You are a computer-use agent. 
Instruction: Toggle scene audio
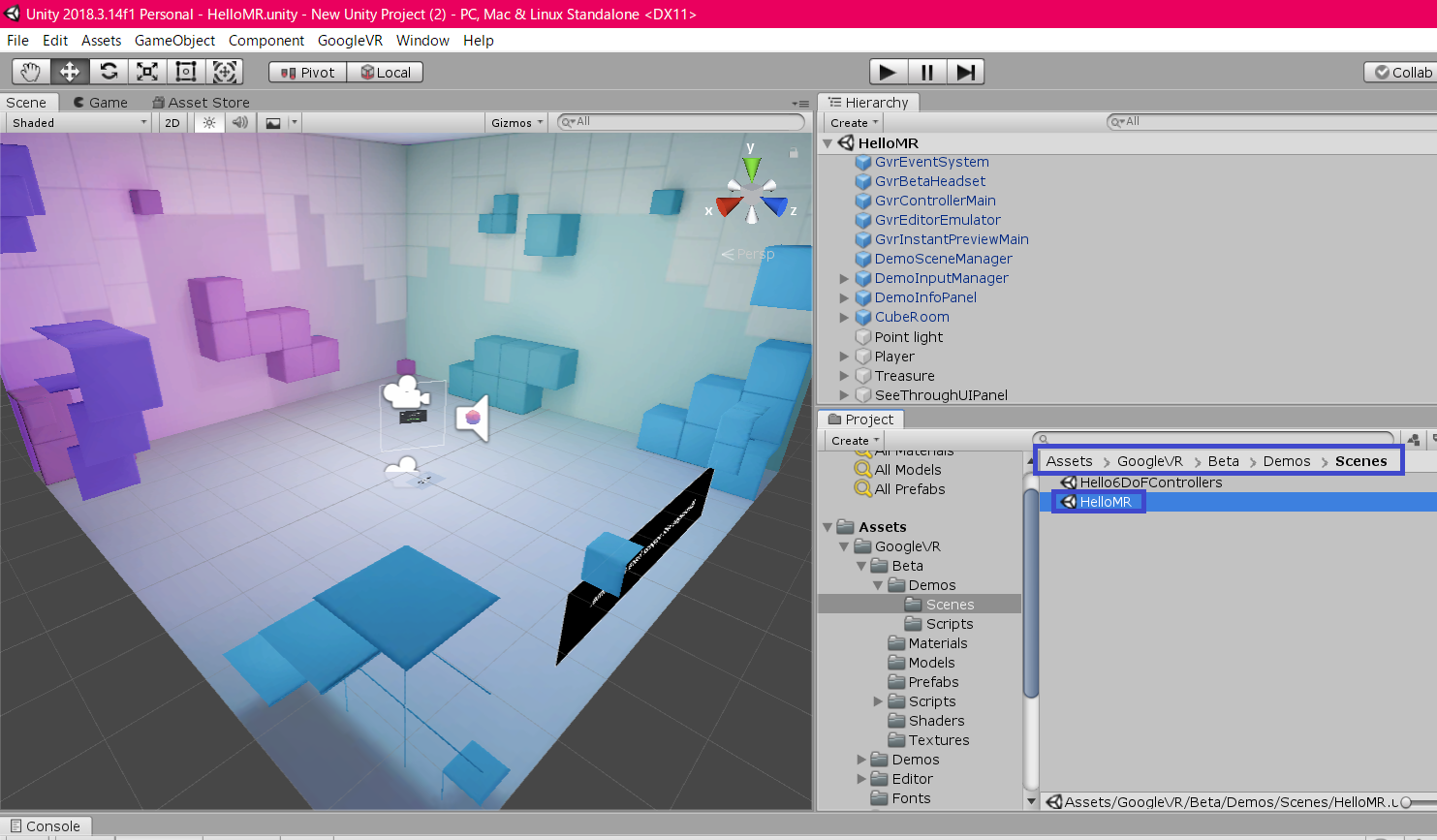point(239,123)
